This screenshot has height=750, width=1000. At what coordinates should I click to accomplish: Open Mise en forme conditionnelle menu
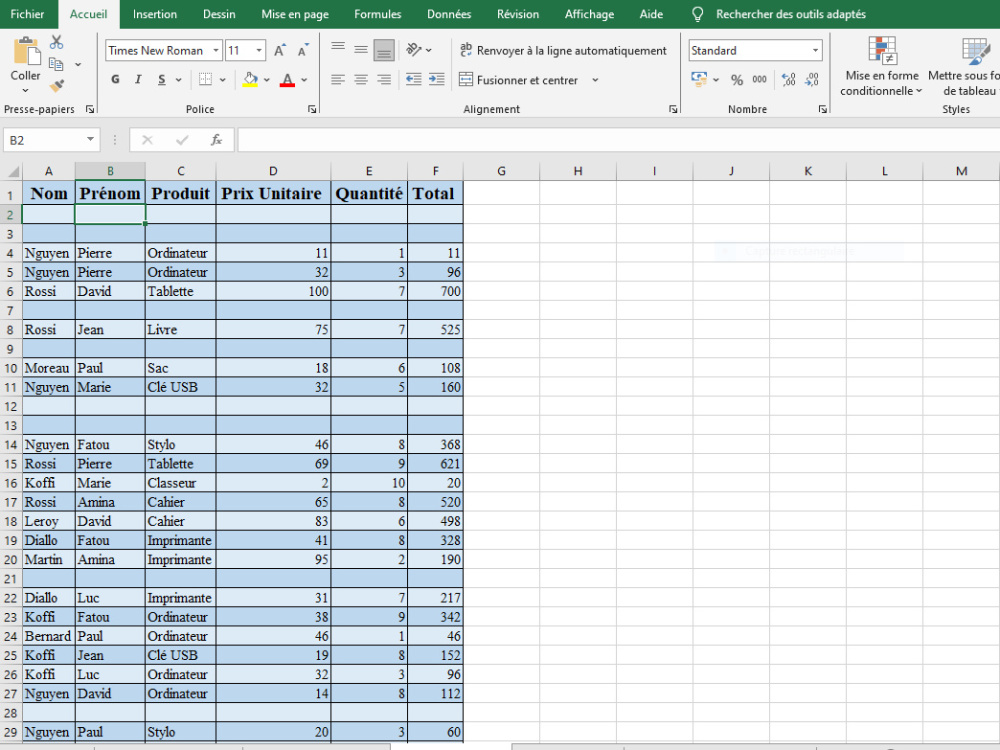tap(882, 66)
